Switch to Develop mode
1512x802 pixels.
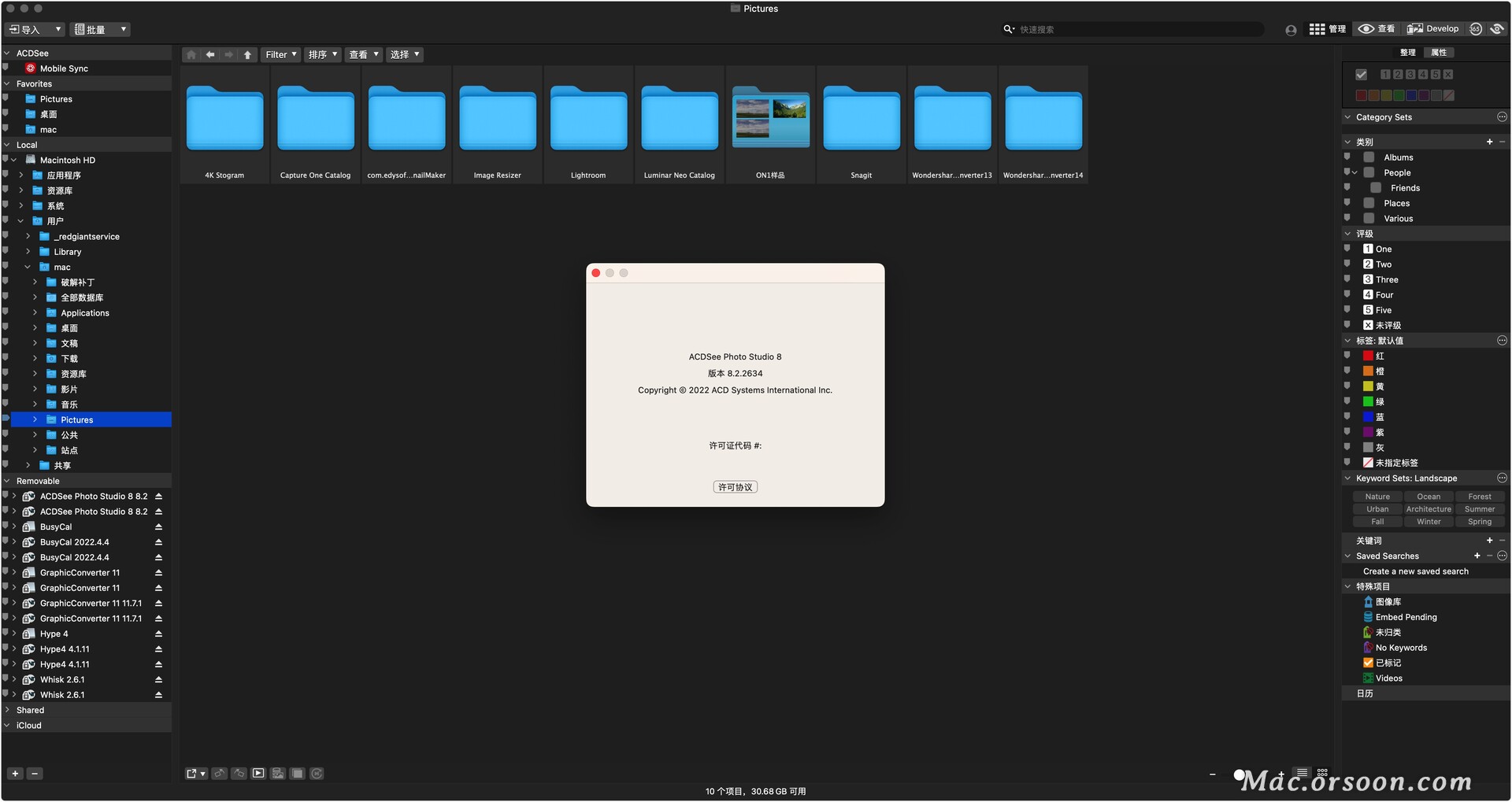point(1432,29)
